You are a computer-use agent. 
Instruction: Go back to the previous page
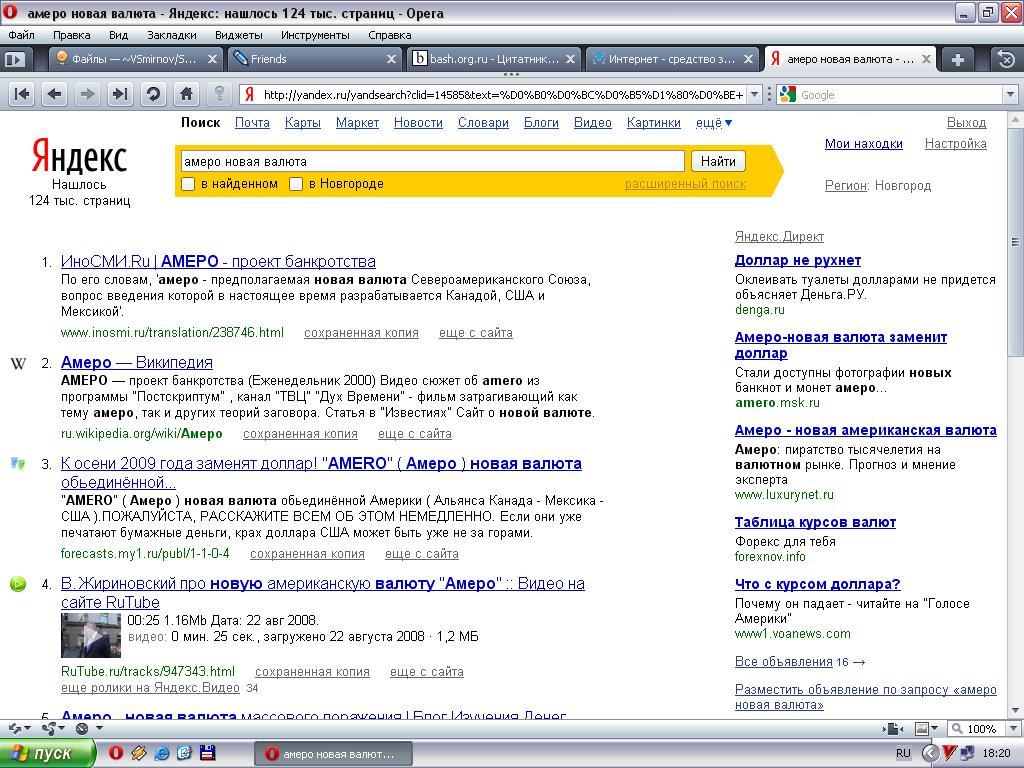tap(55, 95)
